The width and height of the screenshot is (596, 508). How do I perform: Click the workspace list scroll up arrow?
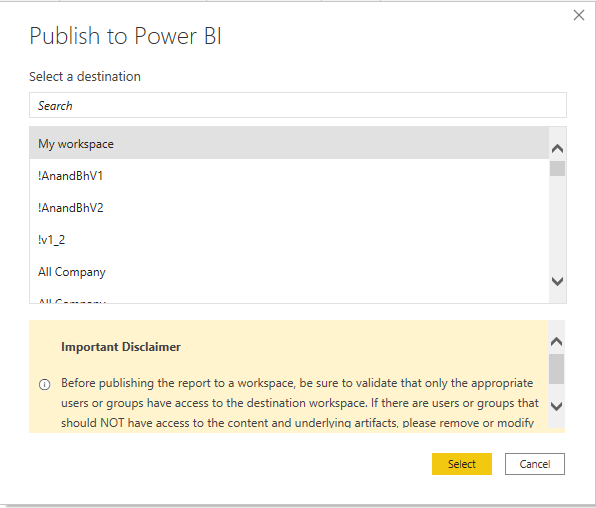point(557,148)
